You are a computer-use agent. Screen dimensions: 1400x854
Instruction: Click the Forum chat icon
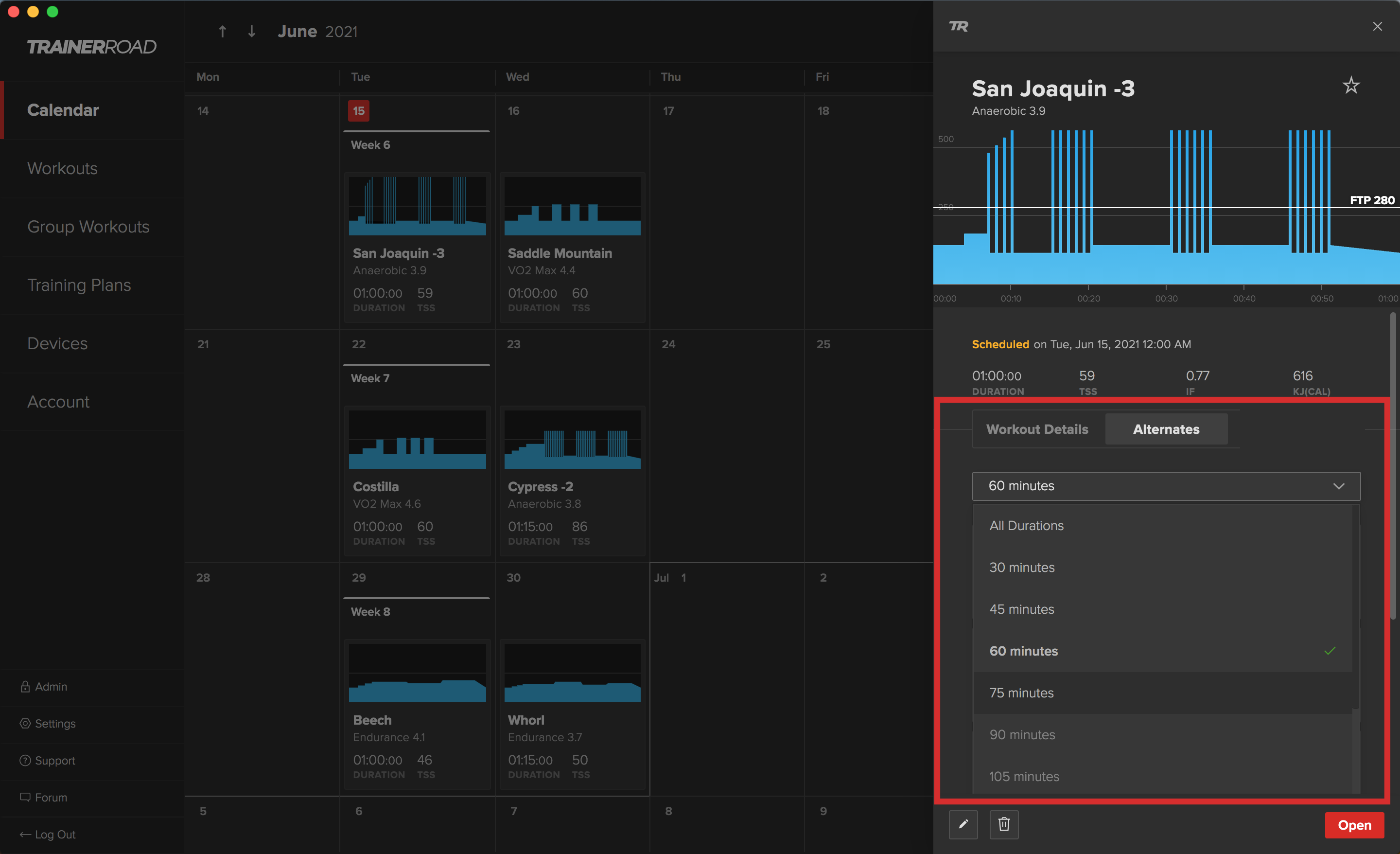25,797
